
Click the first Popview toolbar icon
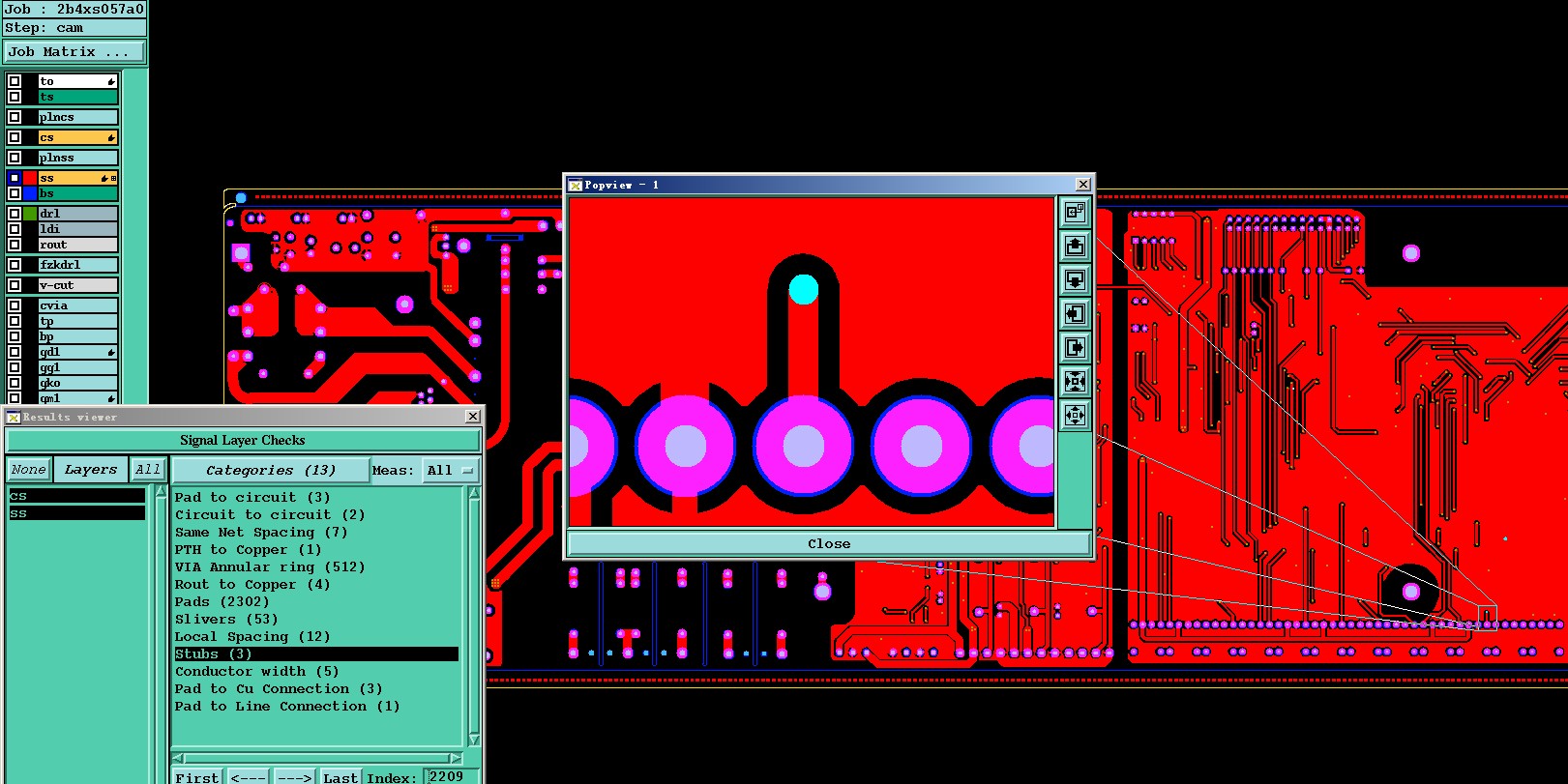[1075, 212]
